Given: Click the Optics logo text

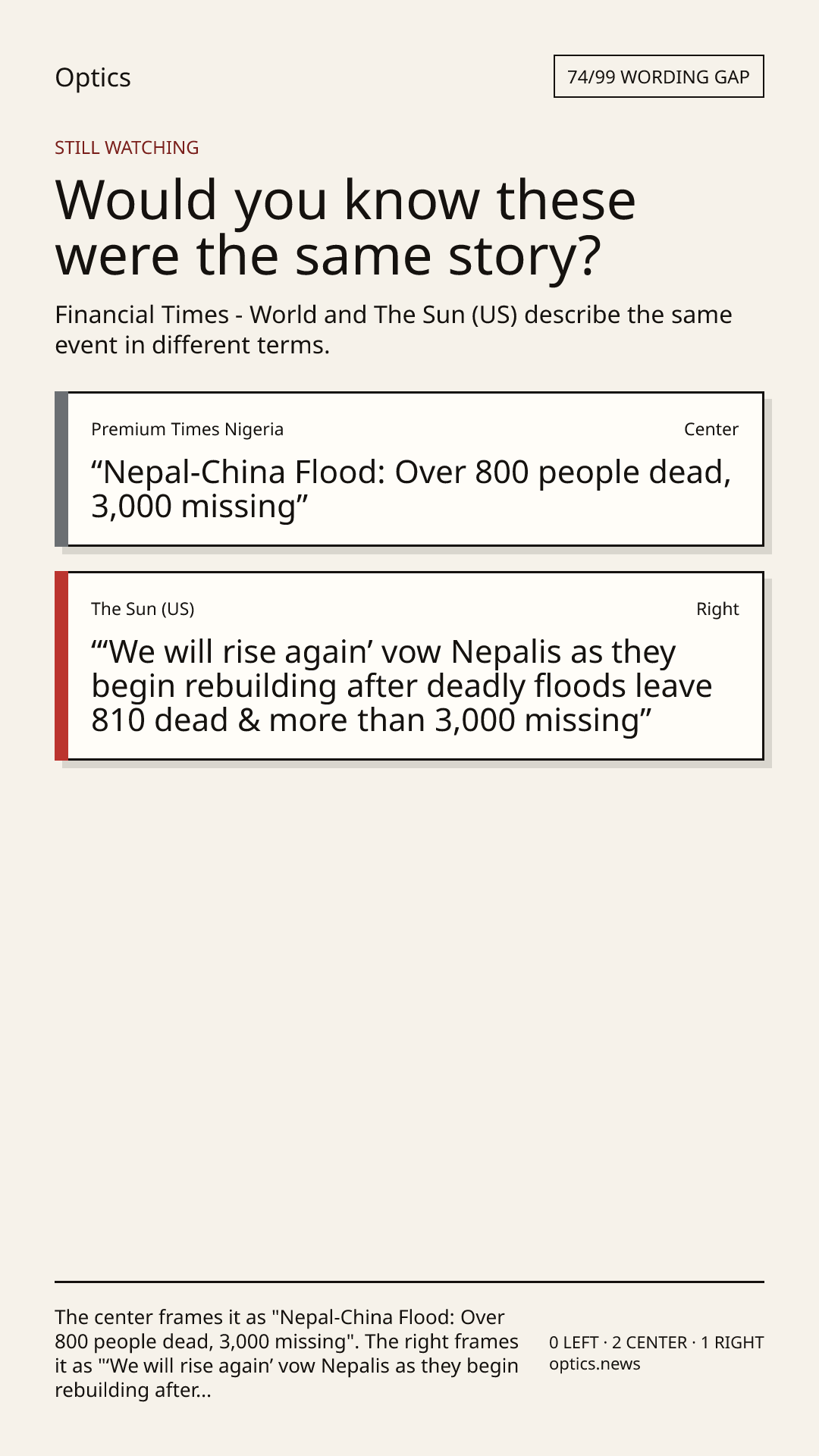Looking at the screenshot, I should coord(93,78).
